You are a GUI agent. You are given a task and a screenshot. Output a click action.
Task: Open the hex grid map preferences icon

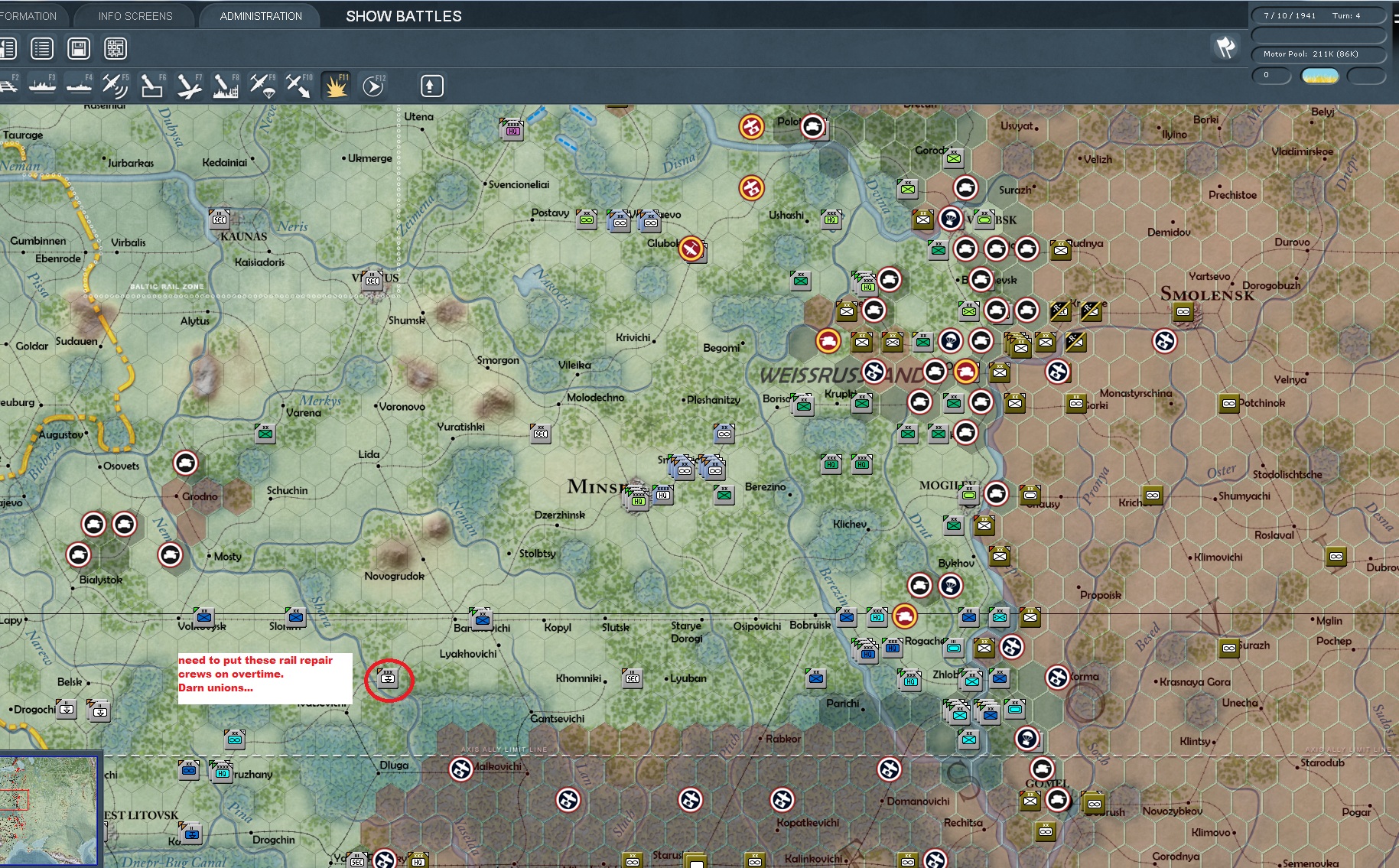[x=115, y=49]
